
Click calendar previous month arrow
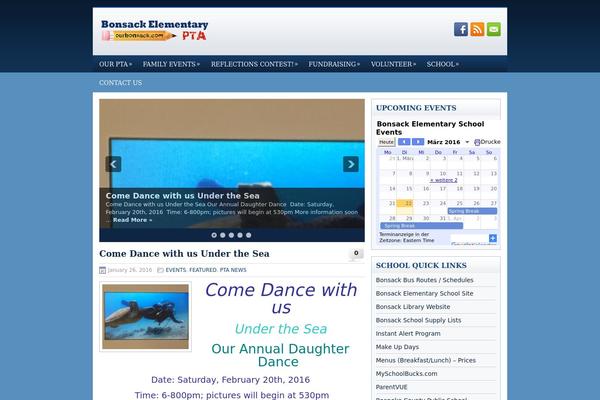[x=404, y=142]
